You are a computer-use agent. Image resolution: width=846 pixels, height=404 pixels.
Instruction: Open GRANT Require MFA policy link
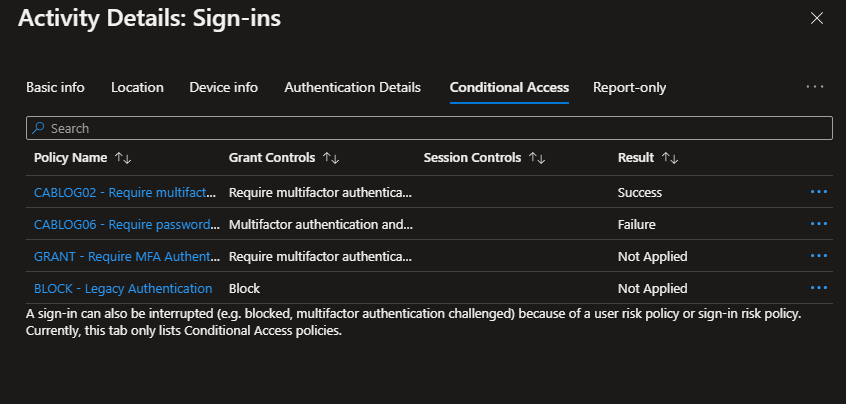126,256
